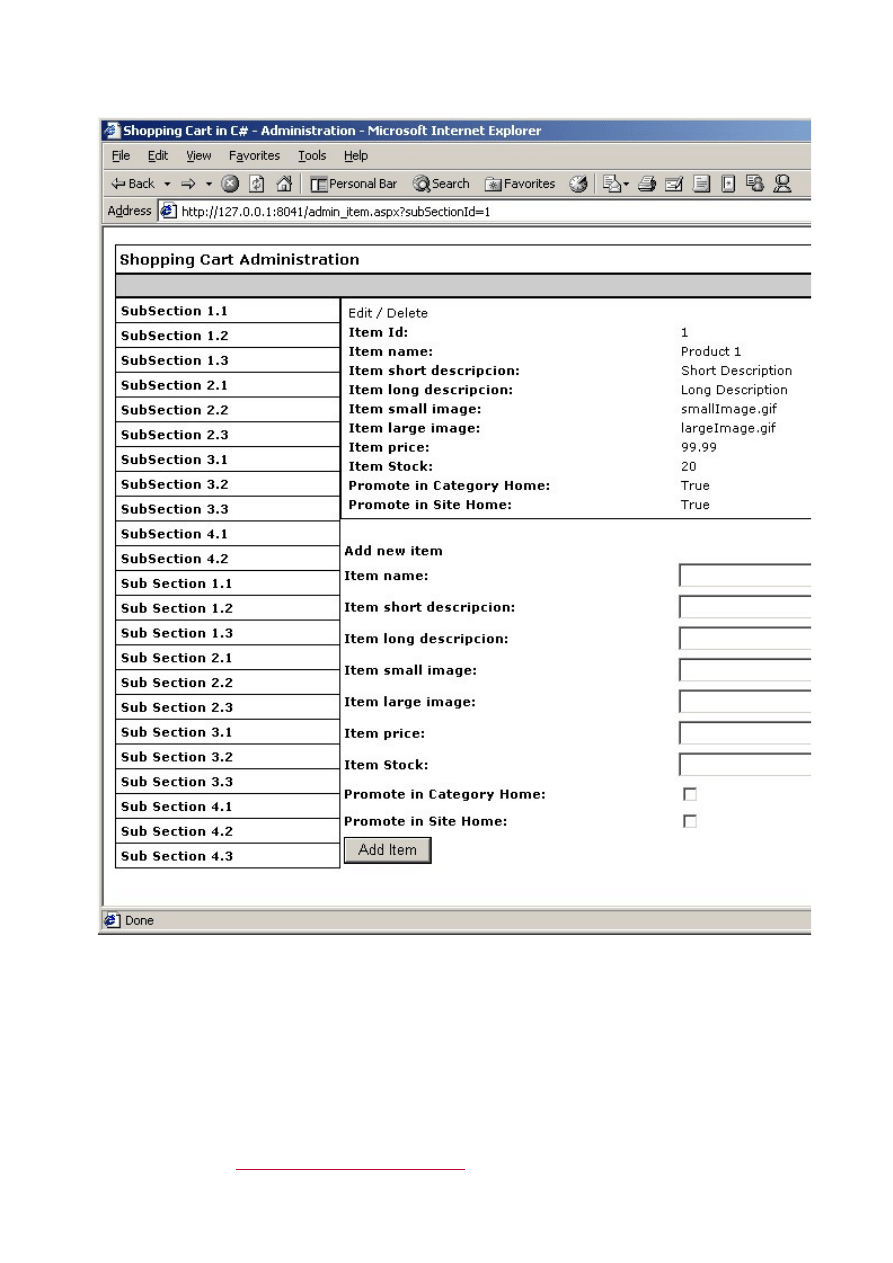This screenshot has height=1263, width=893.
Task: Click the Refresh page icon
Action: pos(257,184)
